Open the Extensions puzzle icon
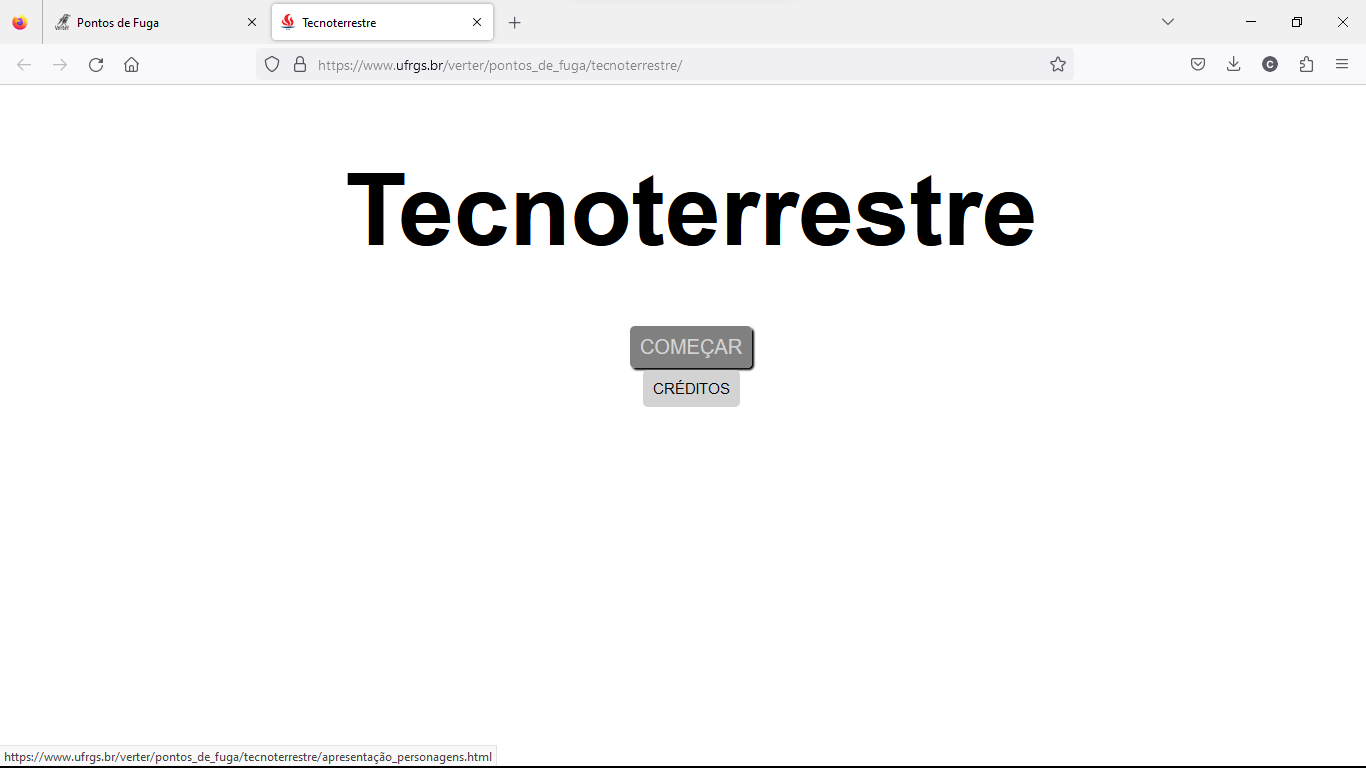This screenshot has height=768, width=1366. pos(1306,65)
